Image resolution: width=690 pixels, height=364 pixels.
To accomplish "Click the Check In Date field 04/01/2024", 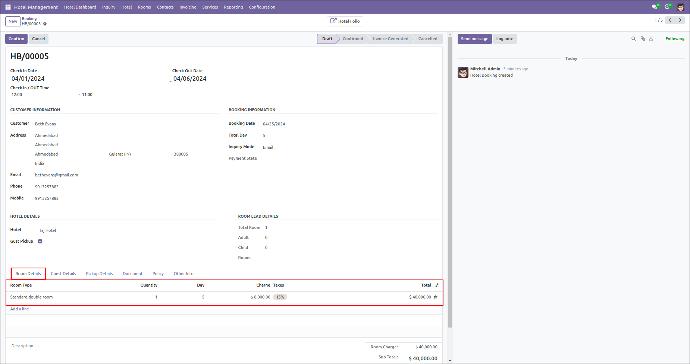I will coord(28,79).
